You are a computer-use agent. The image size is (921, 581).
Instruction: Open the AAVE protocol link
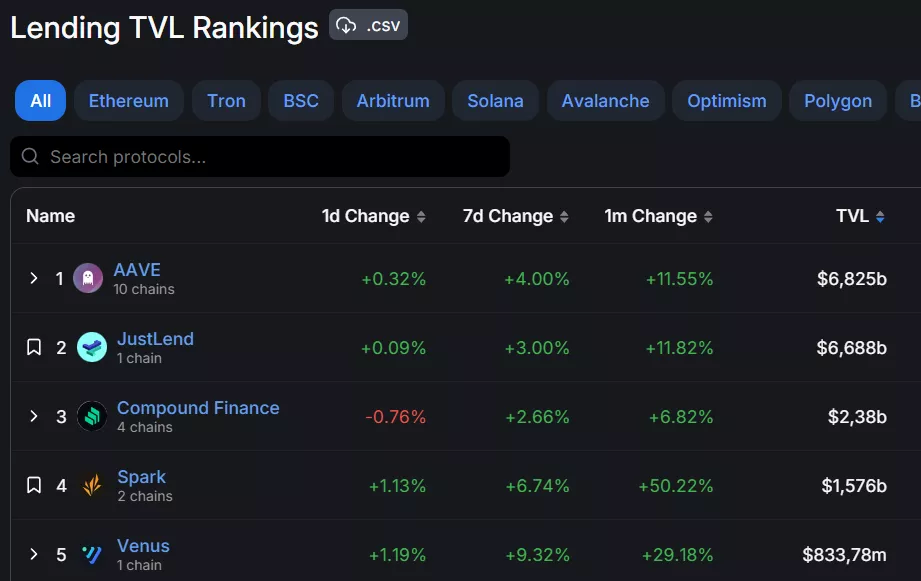(x=137, y=269)
